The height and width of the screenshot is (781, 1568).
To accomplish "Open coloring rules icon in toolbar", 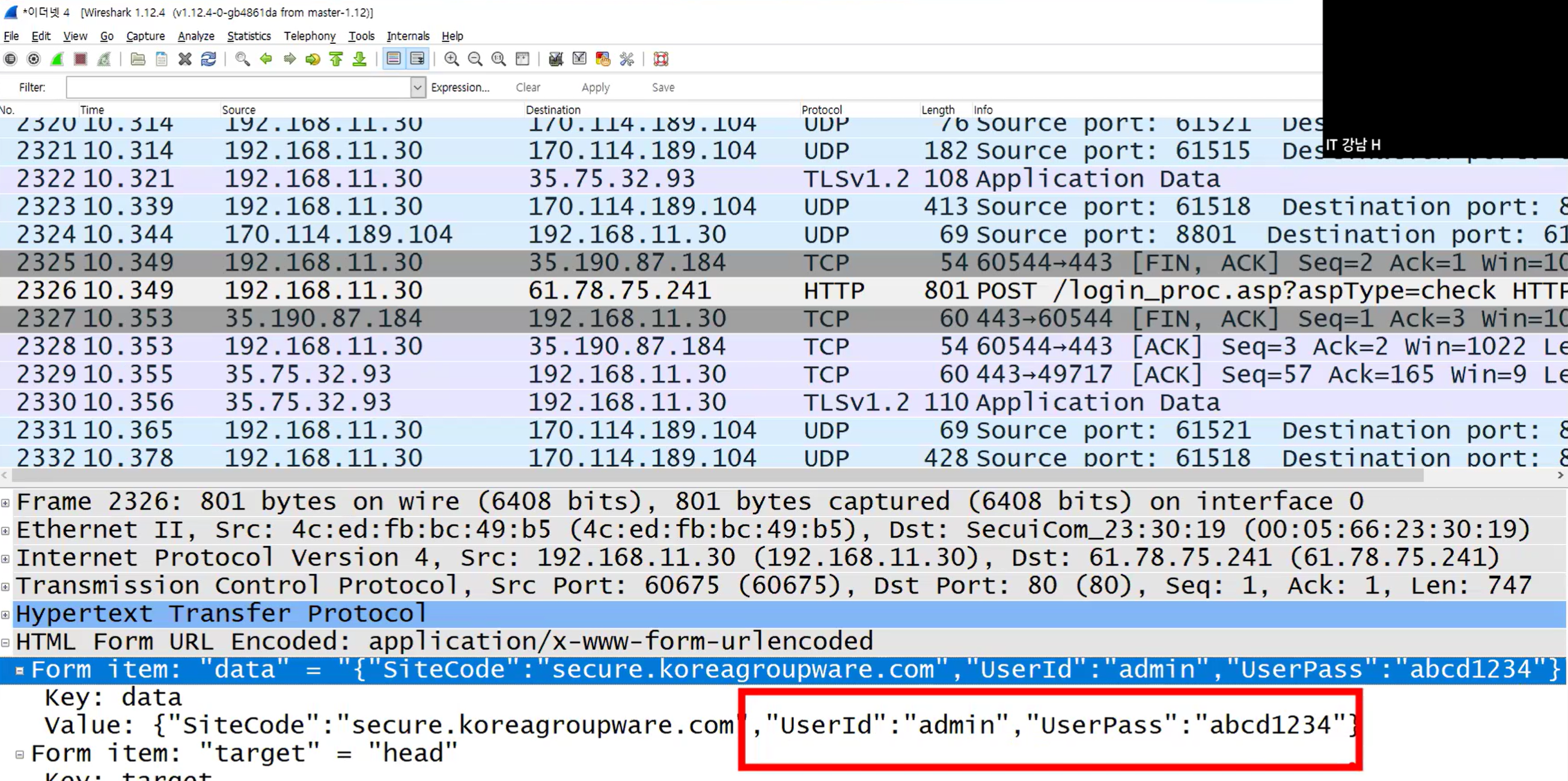I will click(603, 59).
